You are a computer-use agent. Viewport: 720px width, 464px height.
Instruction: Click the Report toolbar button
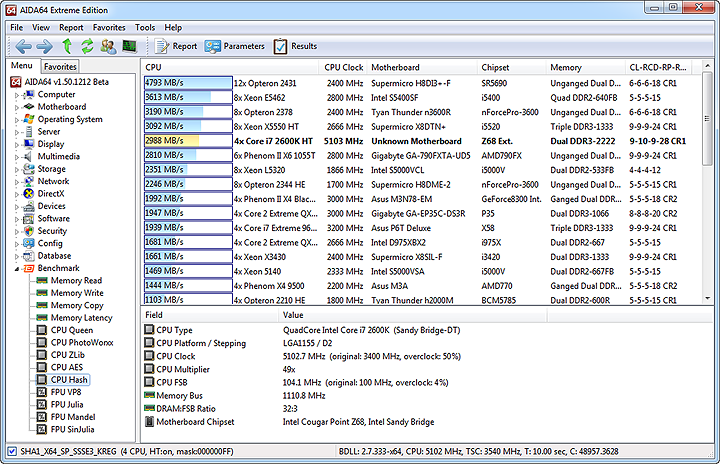pos(176,46)
